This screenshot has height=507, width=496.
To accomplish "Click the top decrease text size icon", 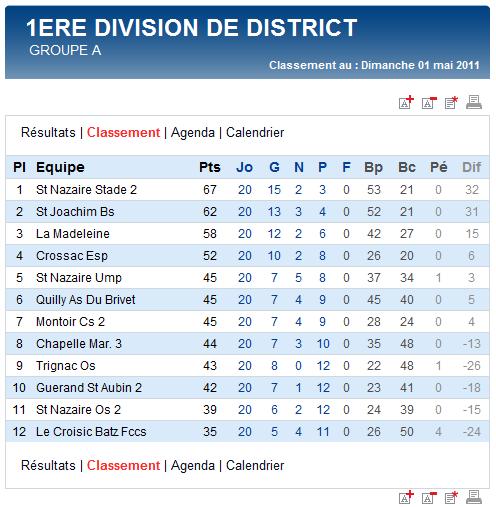I will click(429, 103).
